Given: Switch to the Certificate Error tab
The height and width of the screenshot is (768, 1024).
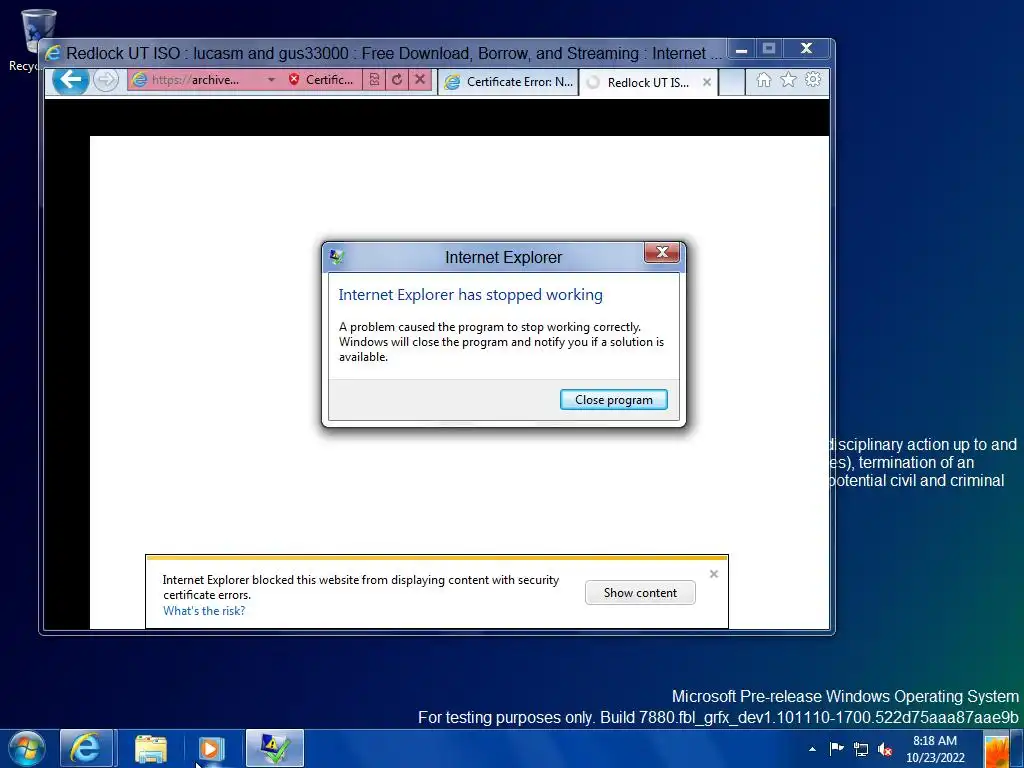Looking at the screenshot, I should coord(508,82).
